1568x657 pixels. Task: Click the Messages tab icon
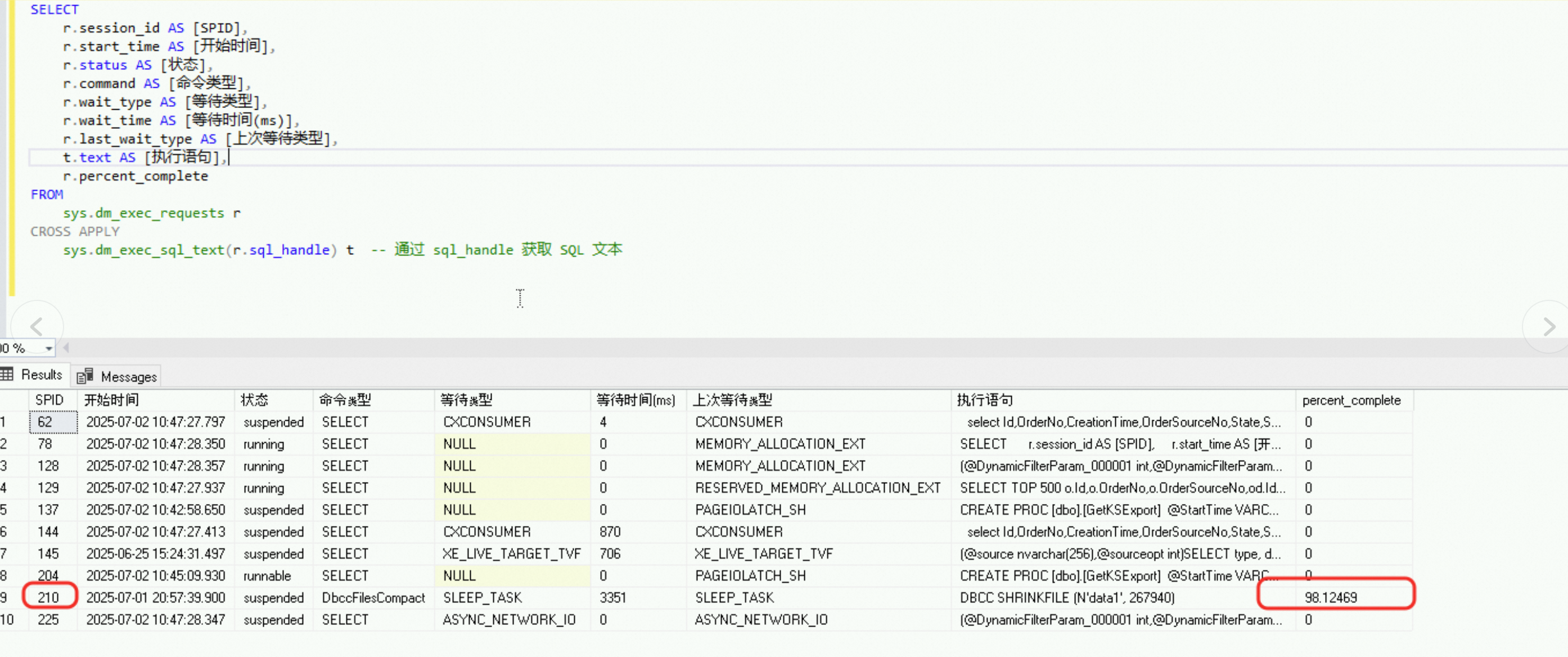tap(84, 376)
